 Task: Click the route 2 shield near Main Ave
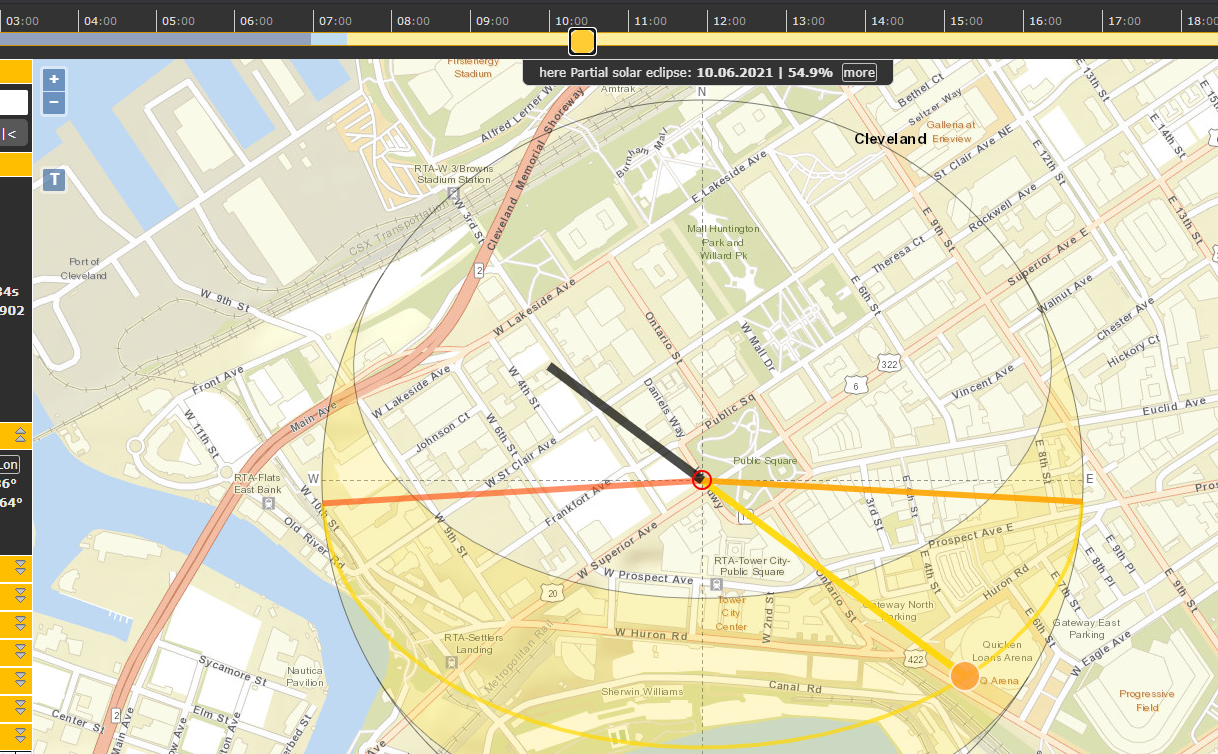pos(116,715)
